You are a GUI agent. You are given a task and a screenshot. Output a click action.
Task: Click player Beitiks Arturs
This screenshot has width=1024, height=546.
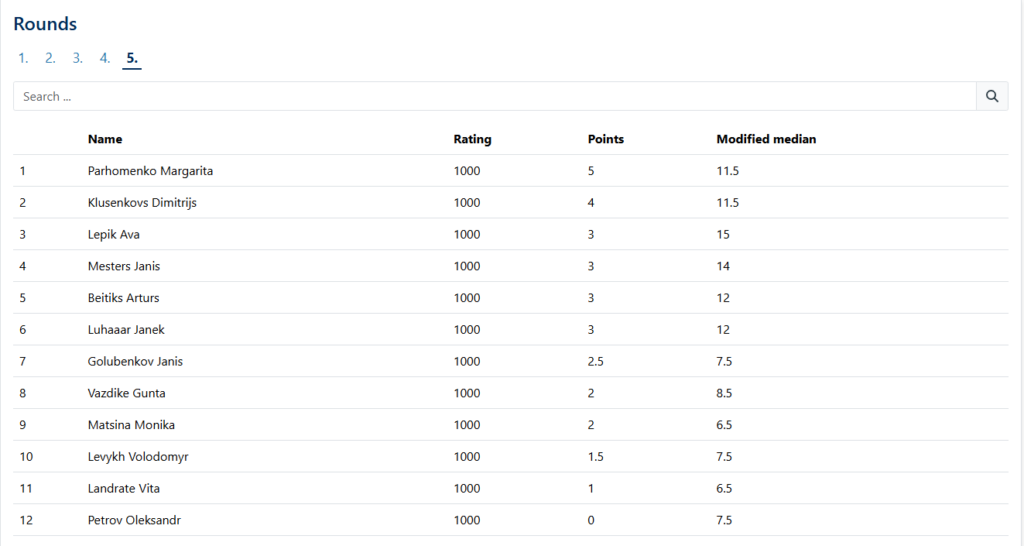coord(123,298)
